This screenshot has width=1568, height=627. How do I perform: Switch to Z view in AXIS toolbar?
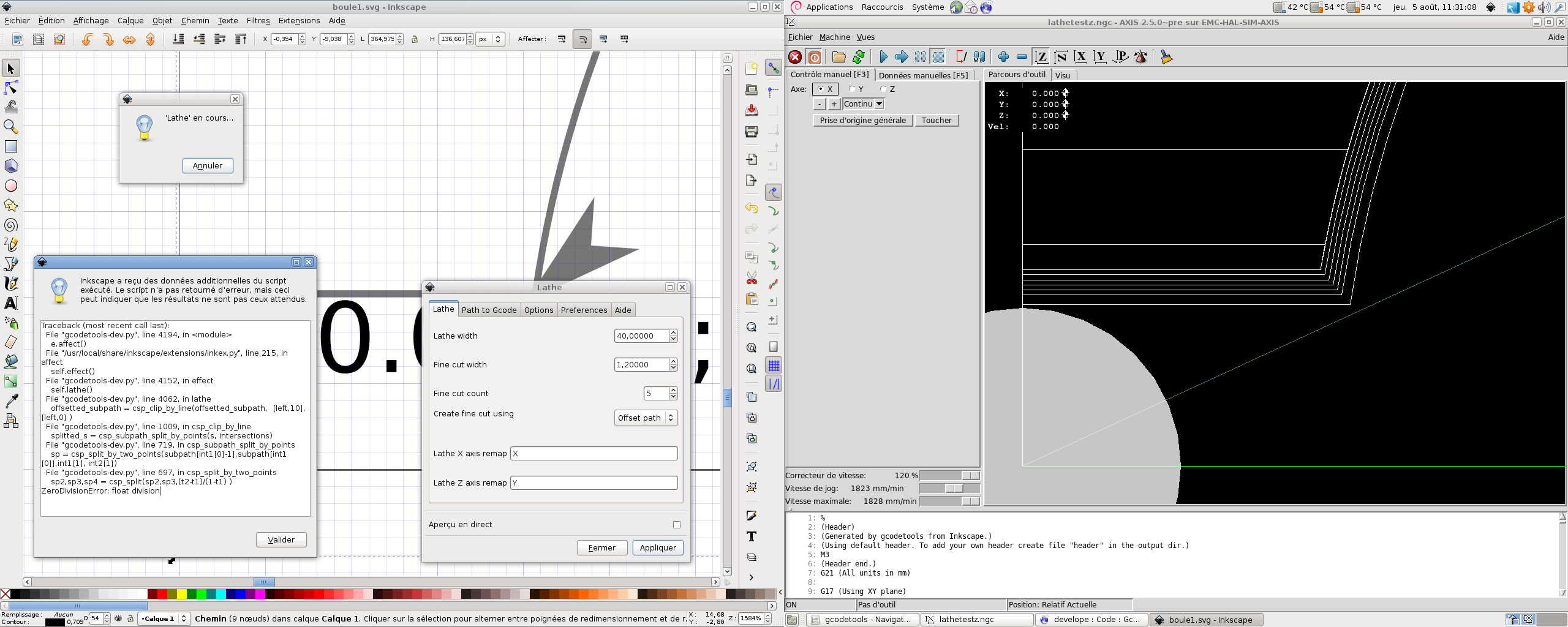[x=1041, y=57]
